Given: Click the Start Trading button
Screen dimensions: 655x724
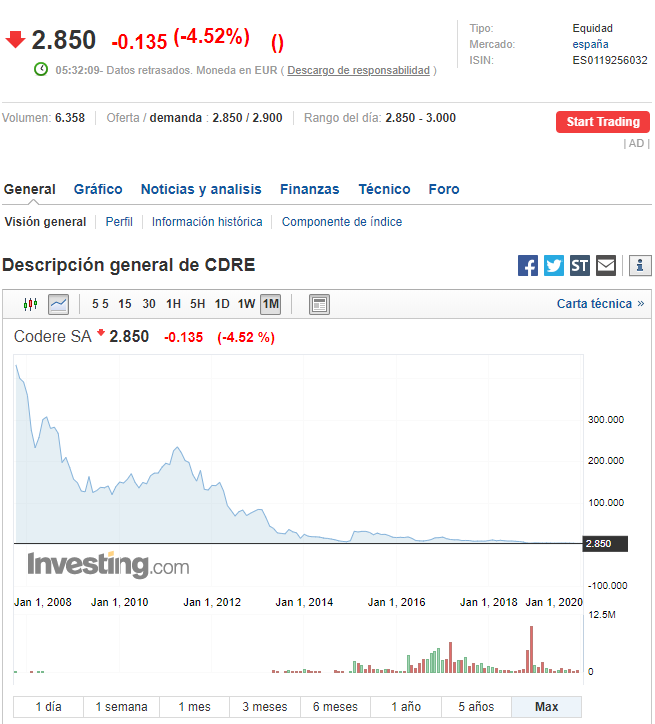Looking at the screenshot, I should [602, 122].
